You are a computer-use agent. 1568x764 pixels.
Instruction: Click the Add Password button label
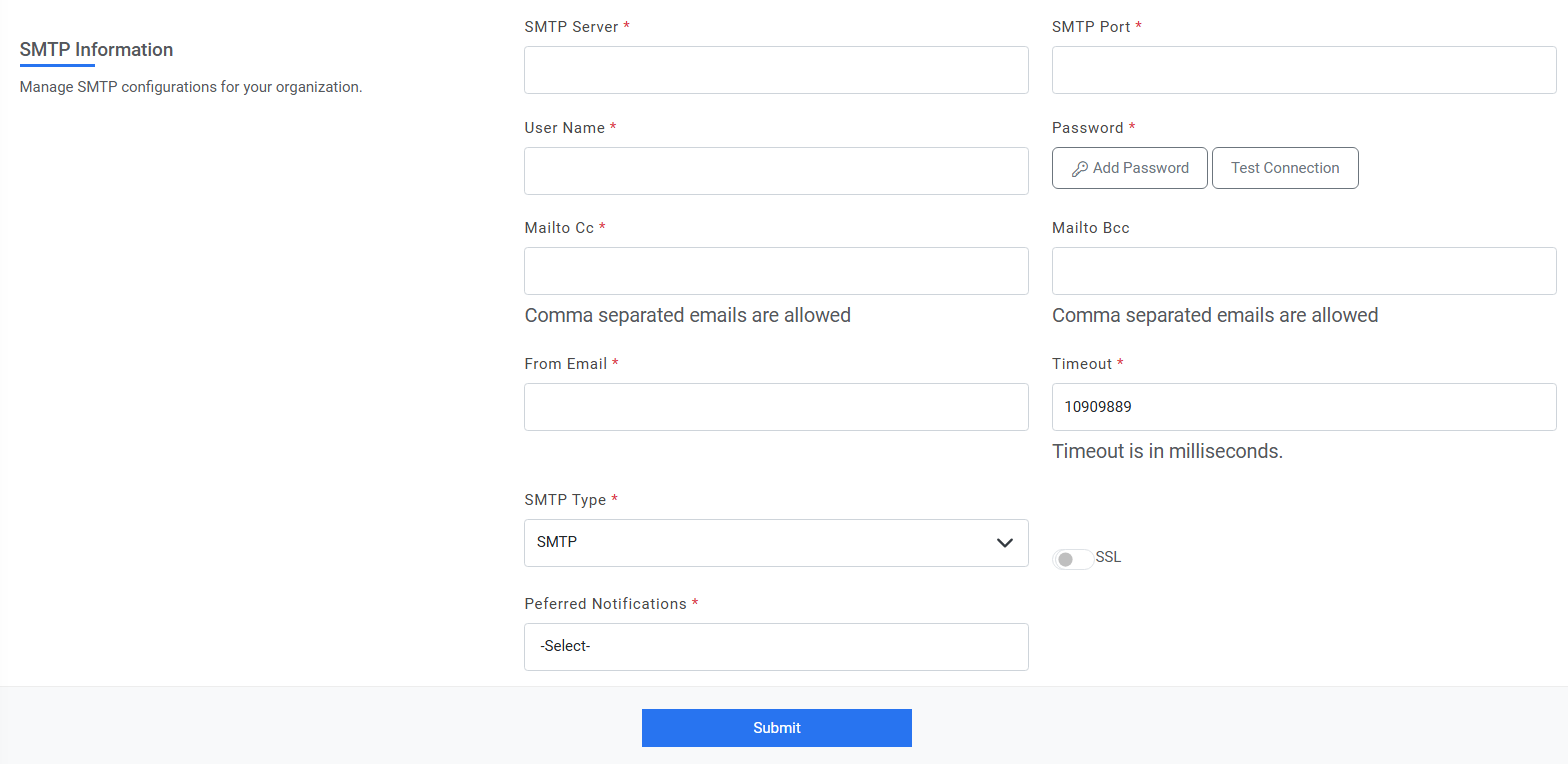(x=1140, y=168)
